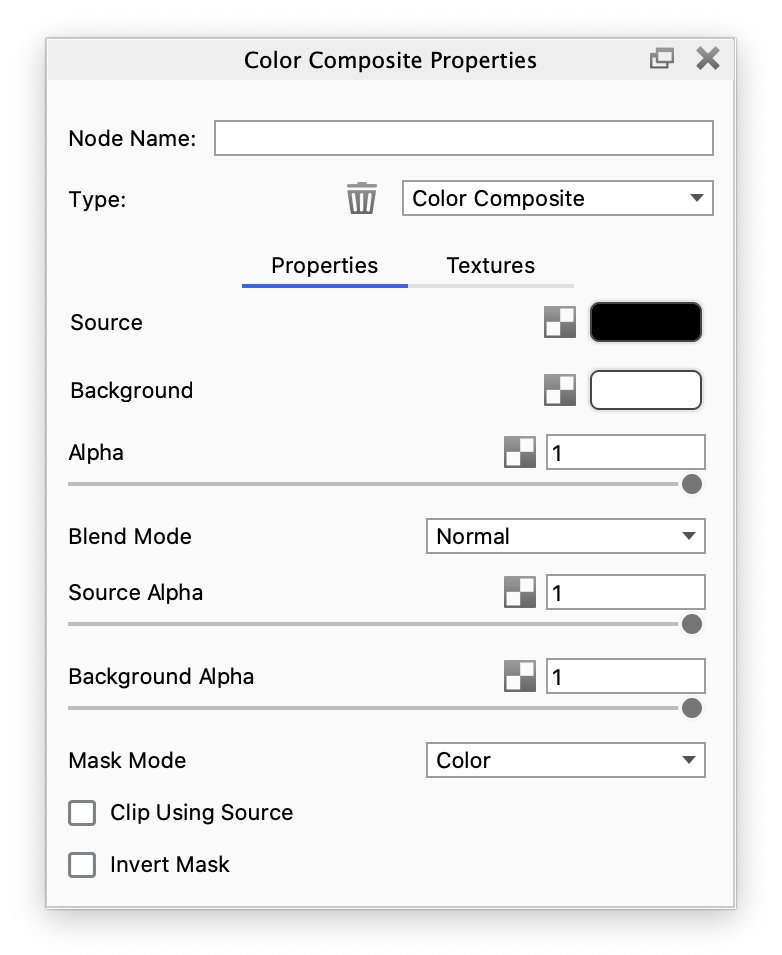This screenshot has height=955, width=782.
Task: Open the Type dropdown showing Color Composite
Action: [558, 198]
